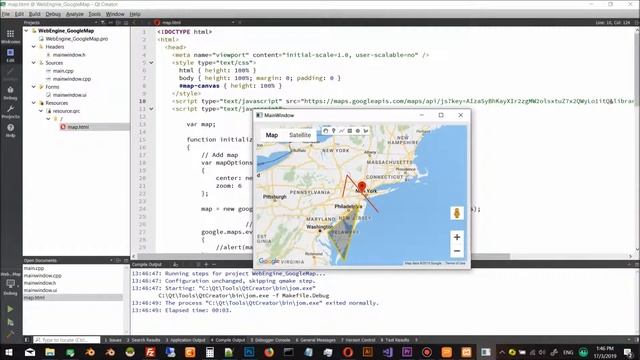640x360 pixels.
Task: Select rectangle drawing tool on map
Action: [x=350, y=131]
